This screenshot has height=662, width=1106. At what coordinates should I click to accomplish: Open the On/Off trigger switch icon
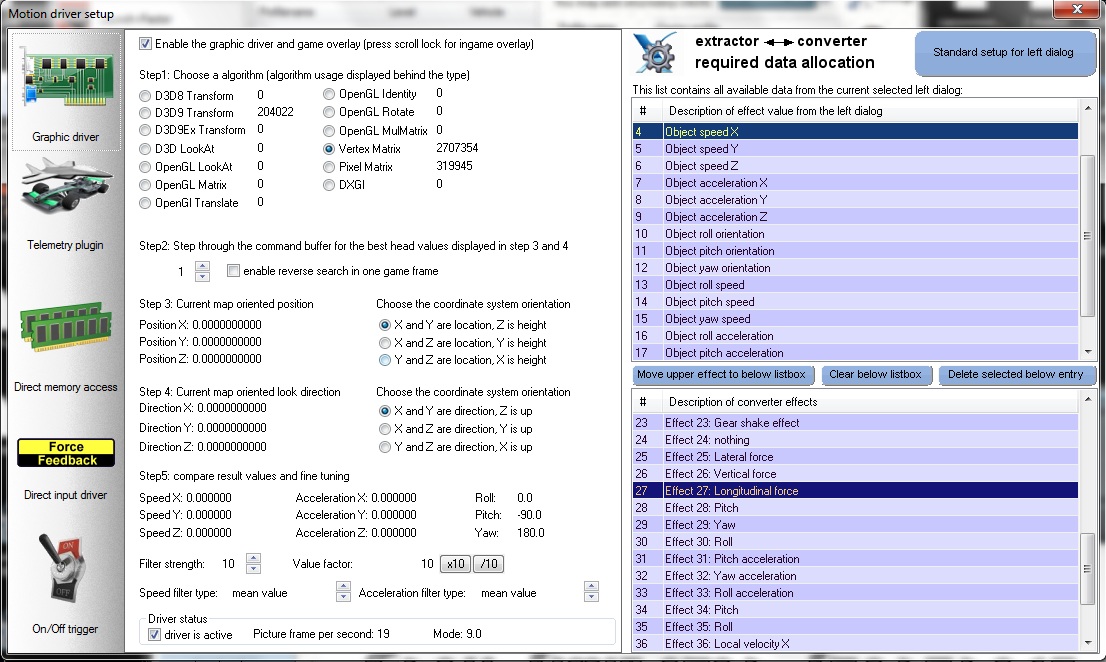[64, 568]
